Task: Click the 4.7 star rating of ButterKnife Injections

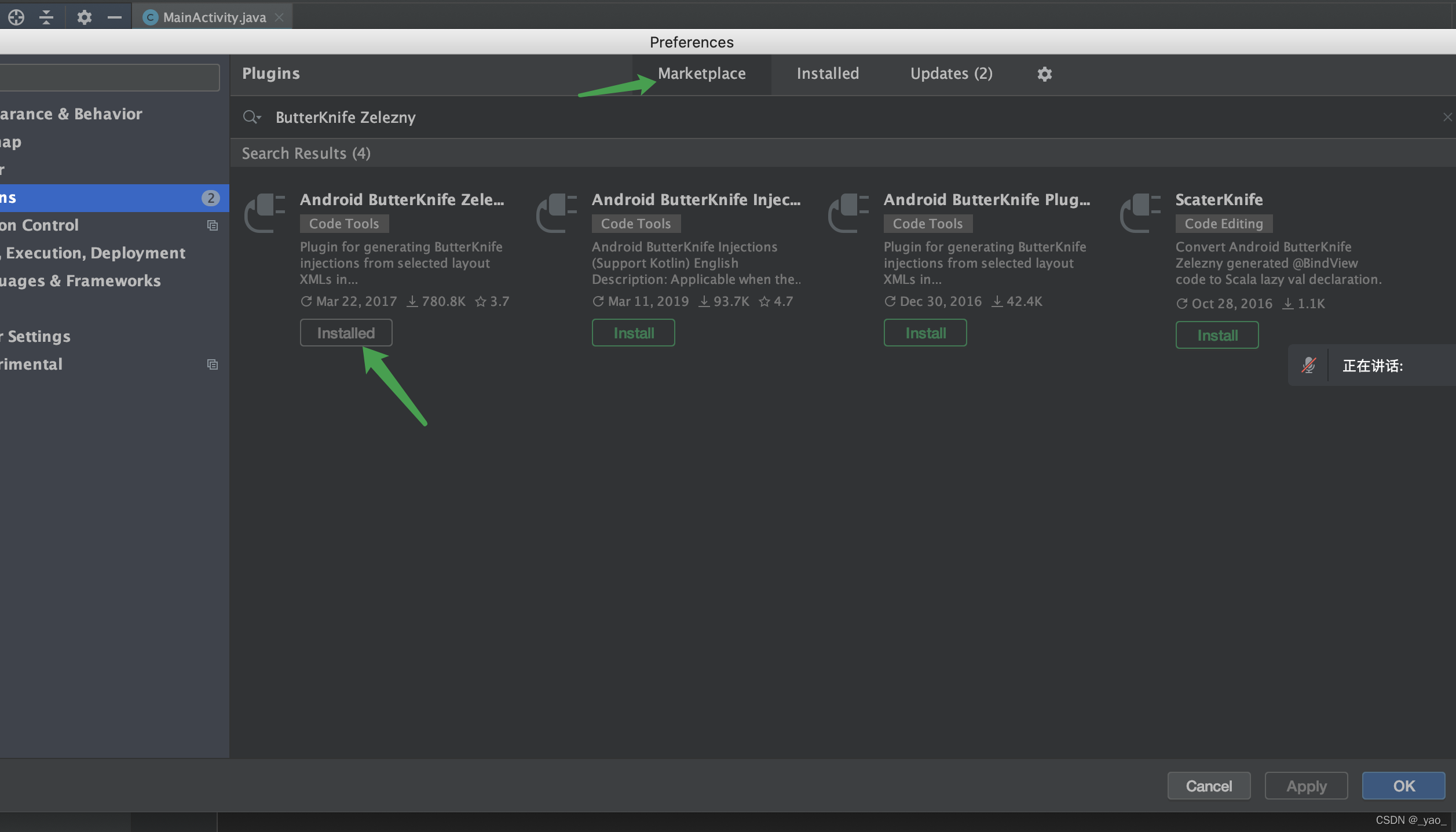Action: [x=776, y=301]
